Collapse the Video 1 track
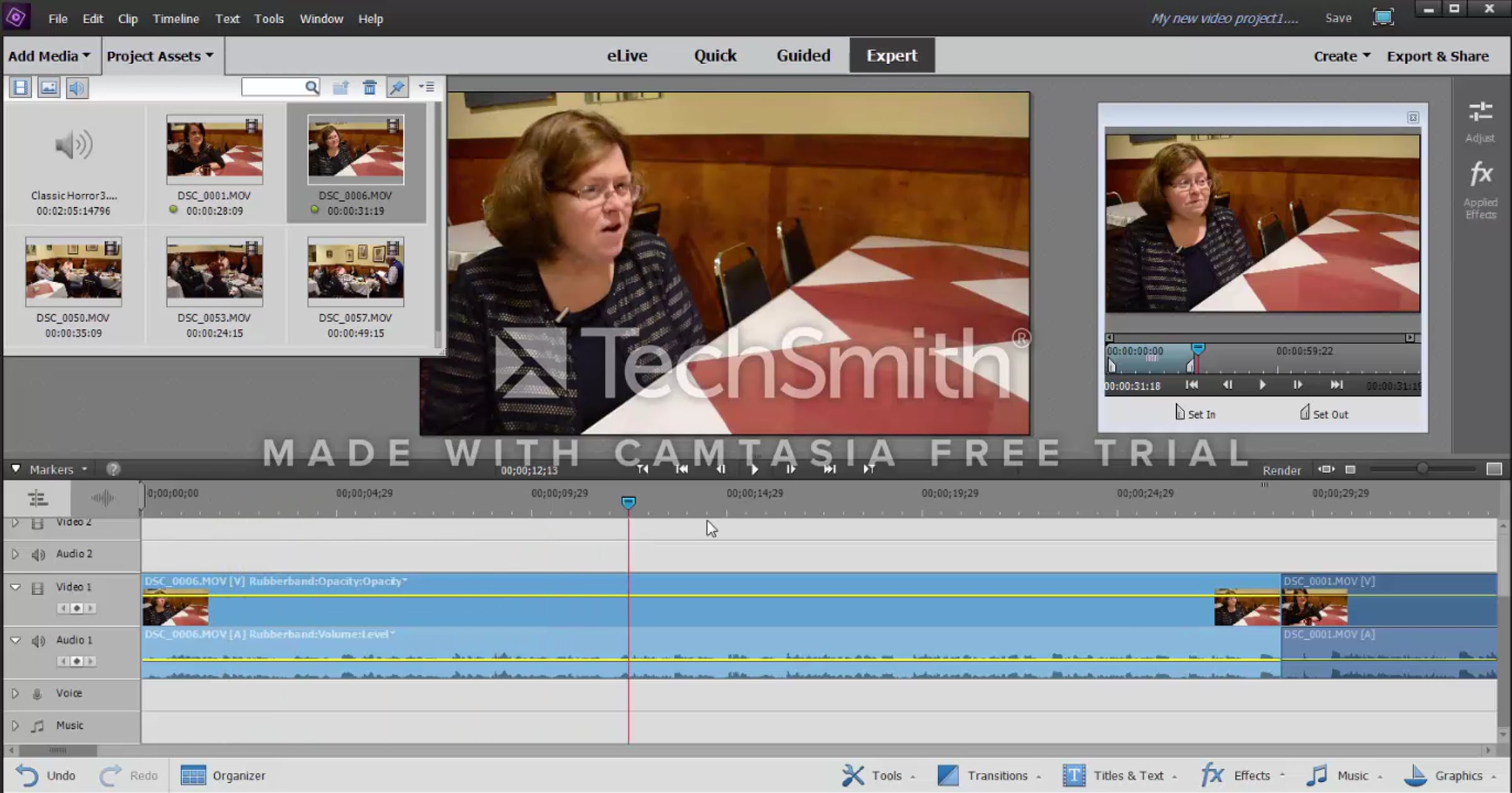Viewport: 1512px width, 793px height. (15, 587)
